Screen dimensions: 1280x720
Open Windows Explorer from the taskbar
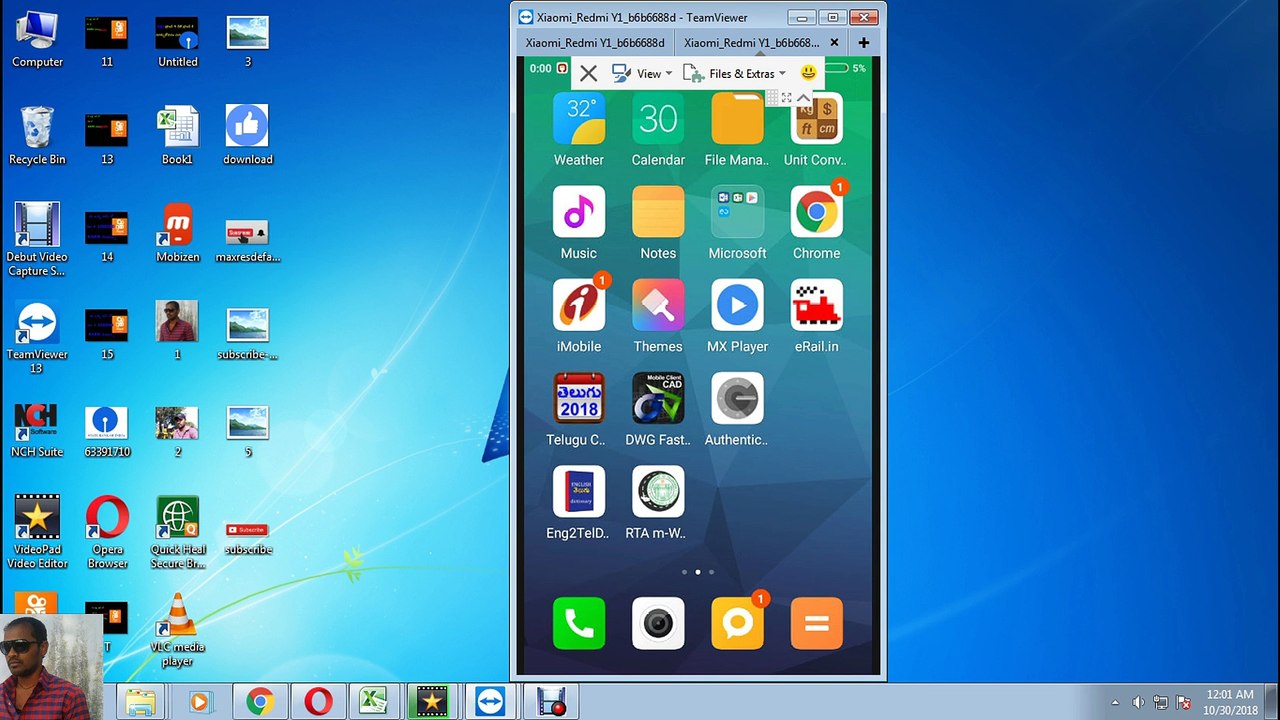point(141,702)
